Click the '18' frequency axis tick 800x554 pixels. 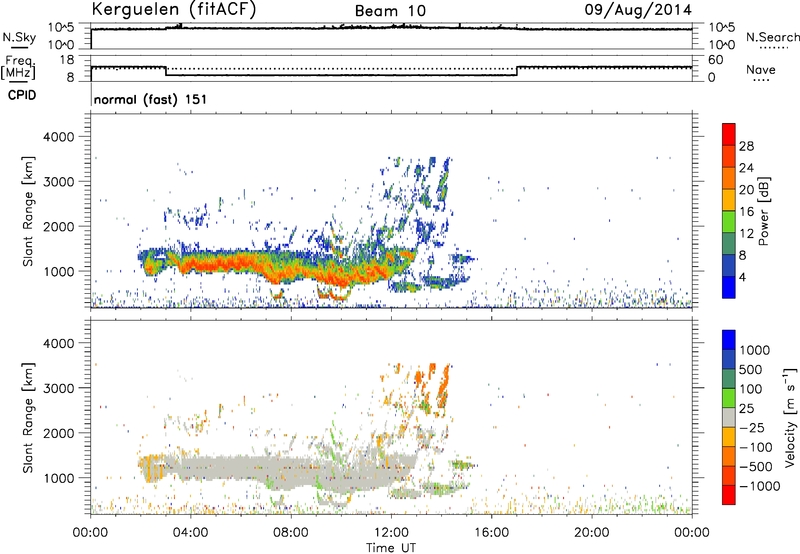67,60
